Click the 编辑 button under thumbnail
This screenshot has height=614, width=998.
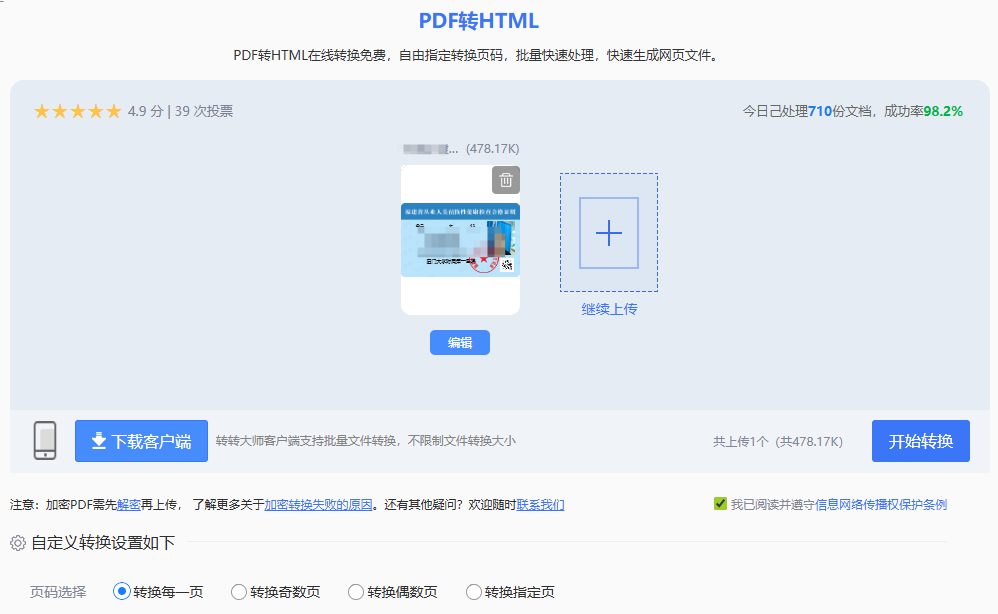460,342
